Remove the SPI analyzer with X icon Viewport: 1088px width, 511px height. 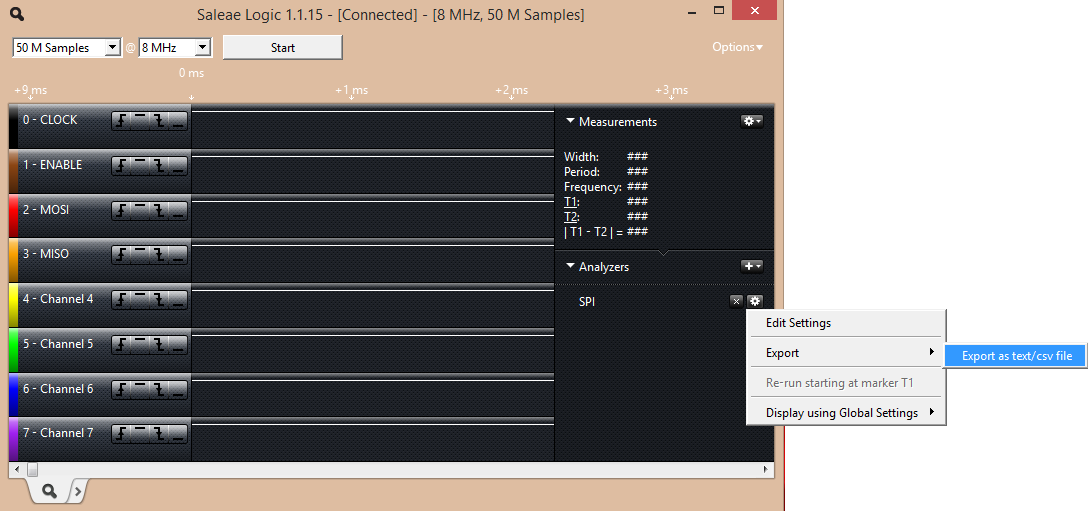(x=736, y=301)
